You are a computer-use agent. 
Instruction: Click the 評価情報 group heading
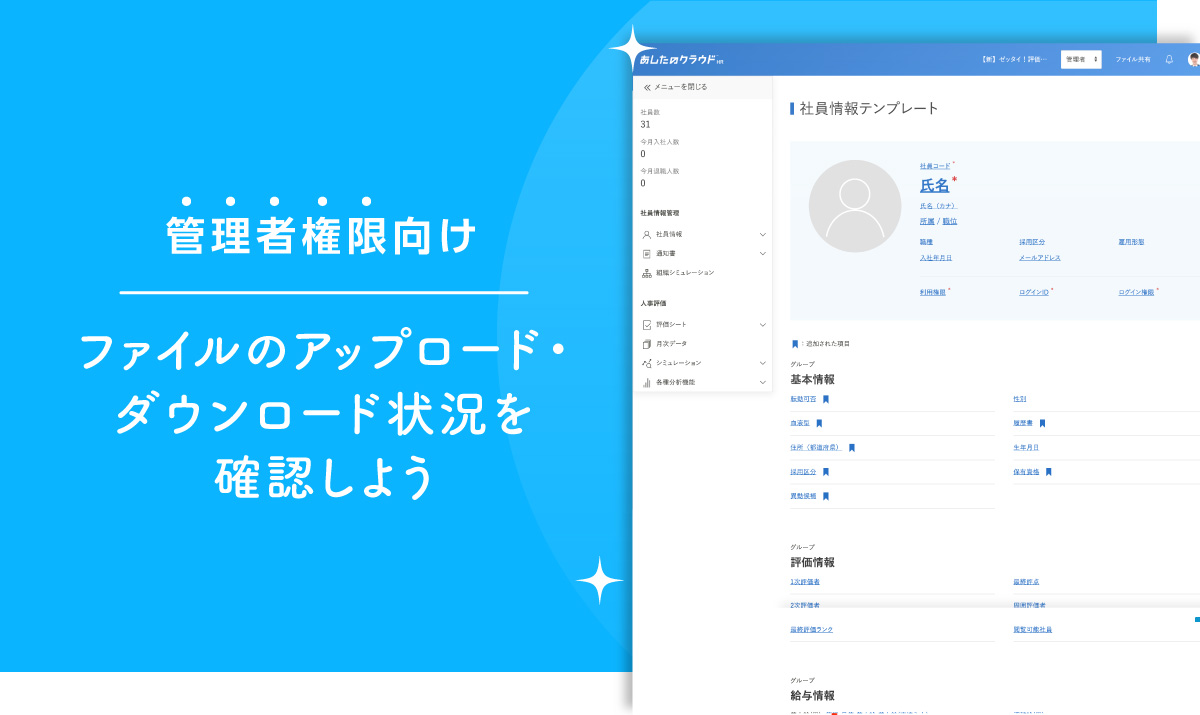812,563
